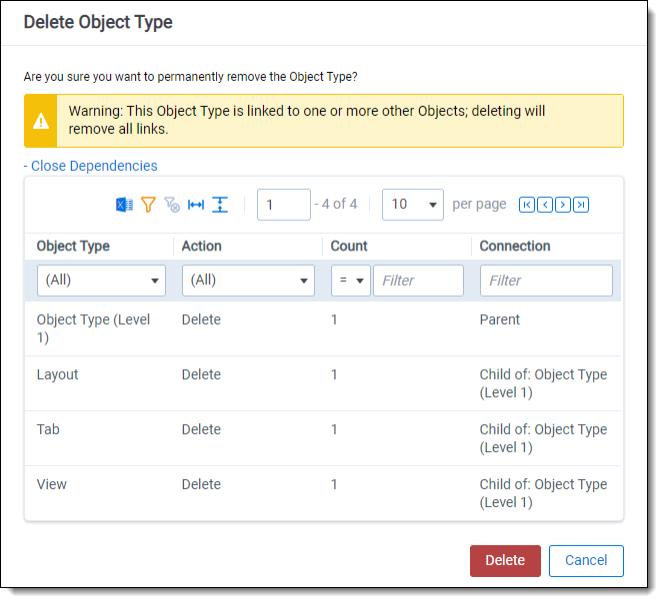Screen dimensions: 663x603
Task: Jump to the last page of results
Action: point(581,205)
